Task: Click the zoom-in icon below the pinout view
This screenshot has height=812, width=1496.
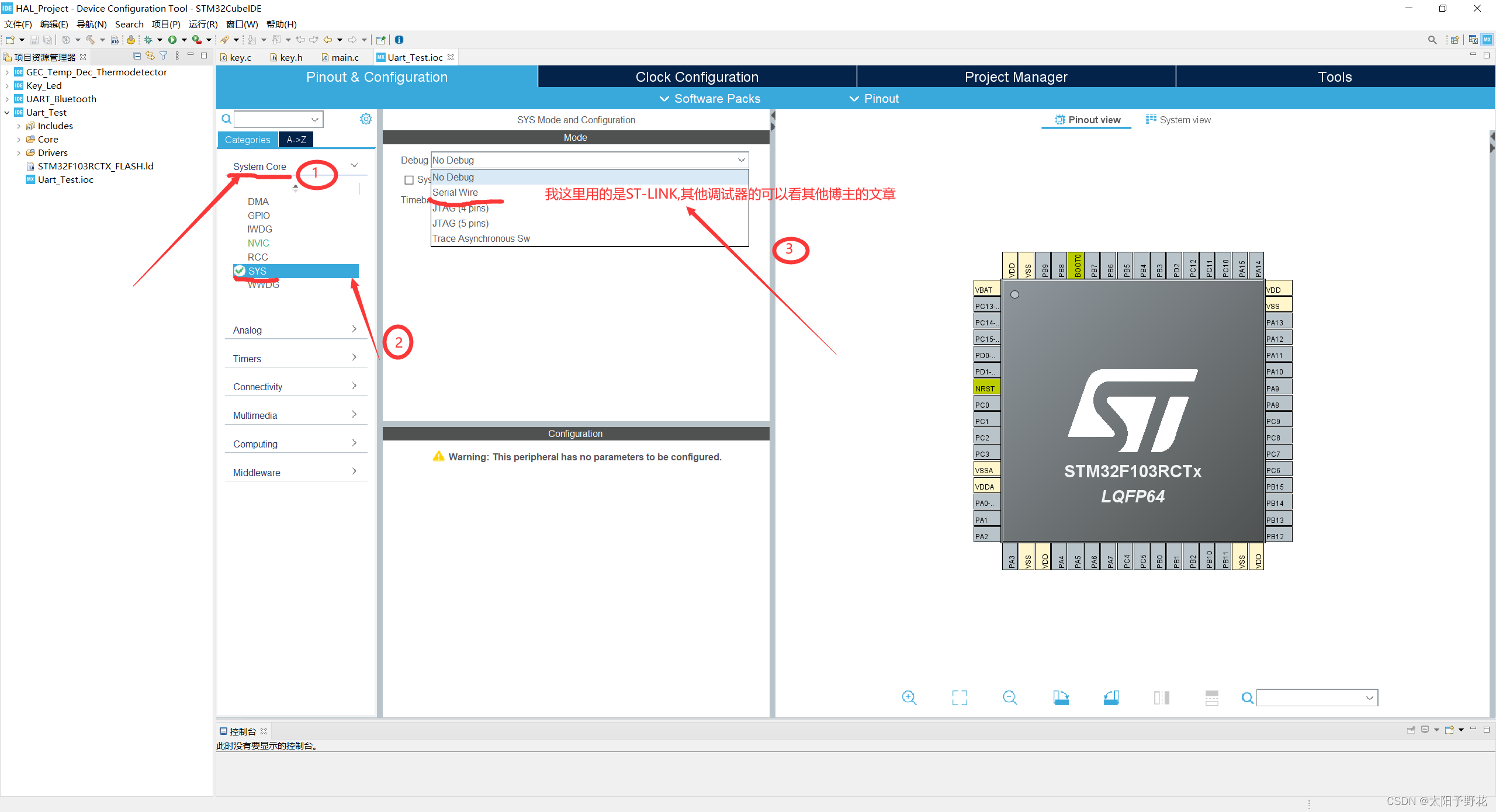Action: [x=909, y=698]
